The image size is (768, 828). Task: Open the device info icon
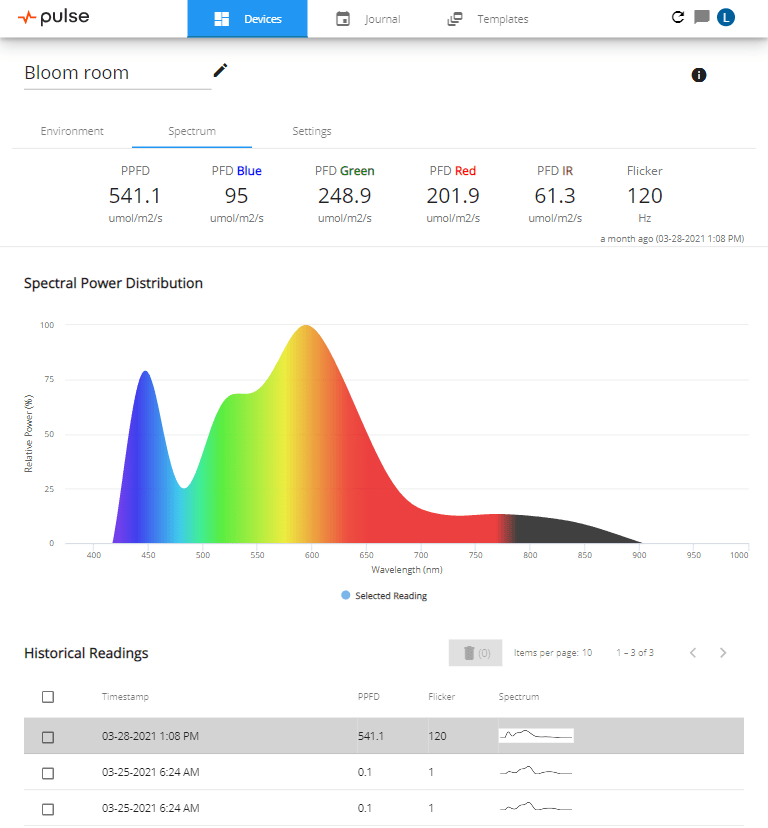[699, 75]
